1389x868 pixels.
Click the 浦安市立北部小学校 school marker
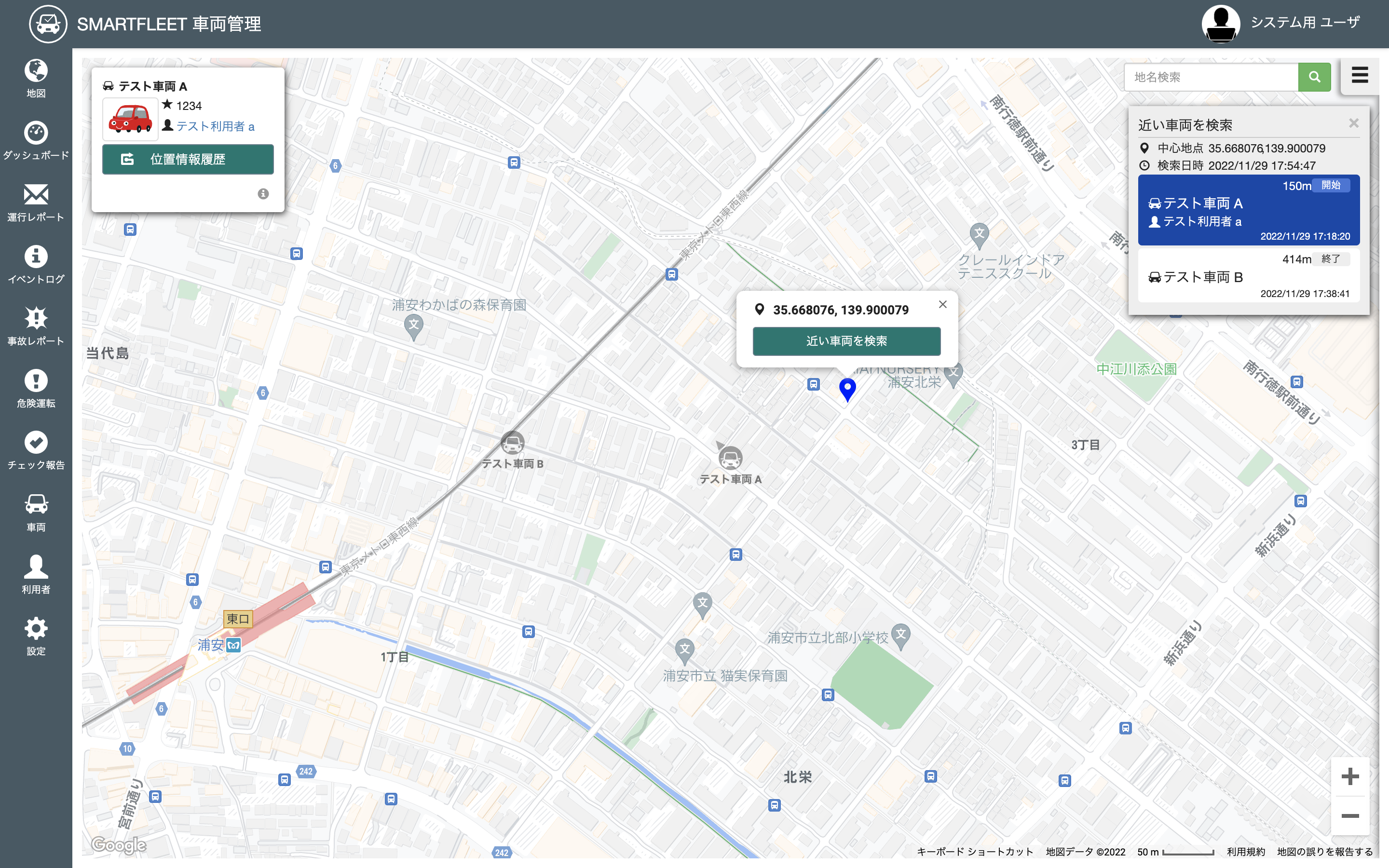point(900,636)
